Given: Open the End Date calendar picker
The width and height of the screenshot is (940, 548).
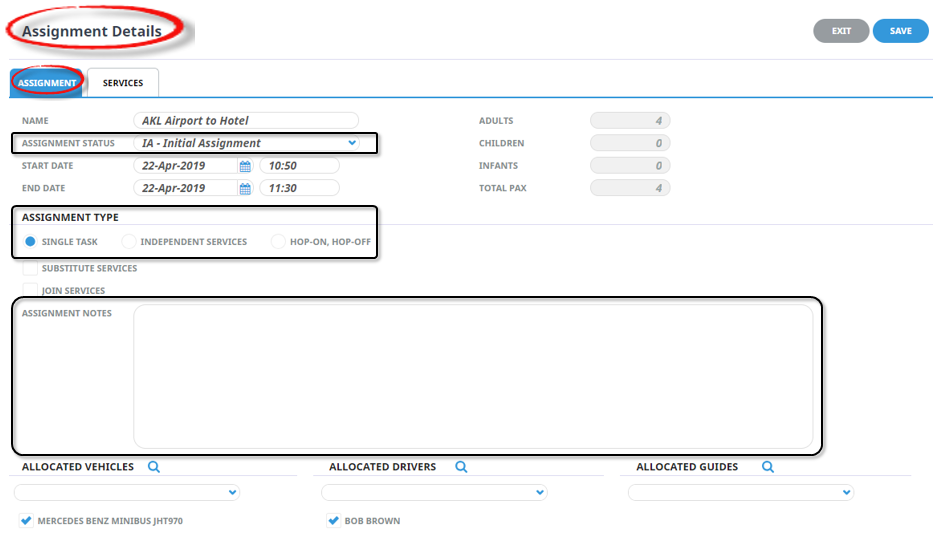Looking at the screenshot, I should click(x=245, y=188).
